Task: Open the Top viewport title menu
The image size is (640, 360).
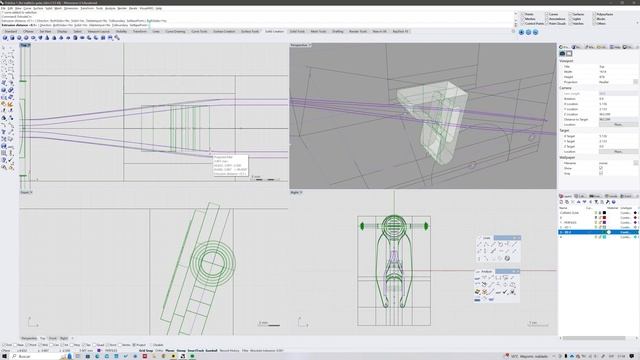Action: (25, 45)
